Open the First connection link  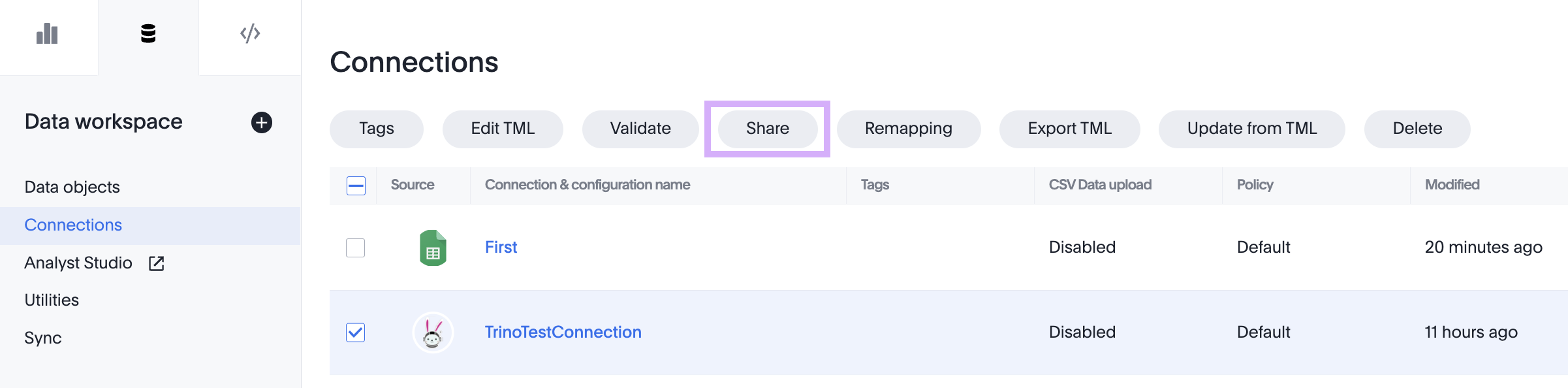coord(500,248)
